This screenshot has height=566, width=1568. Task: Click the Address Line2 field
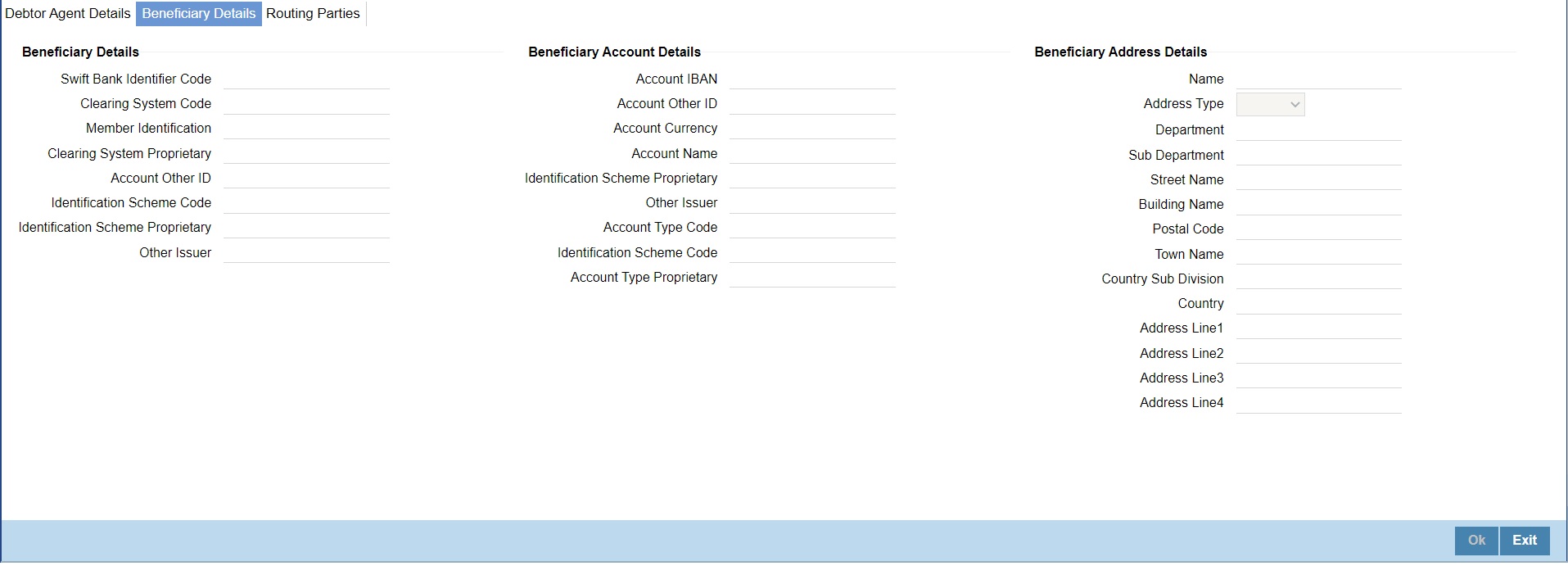1319,353
